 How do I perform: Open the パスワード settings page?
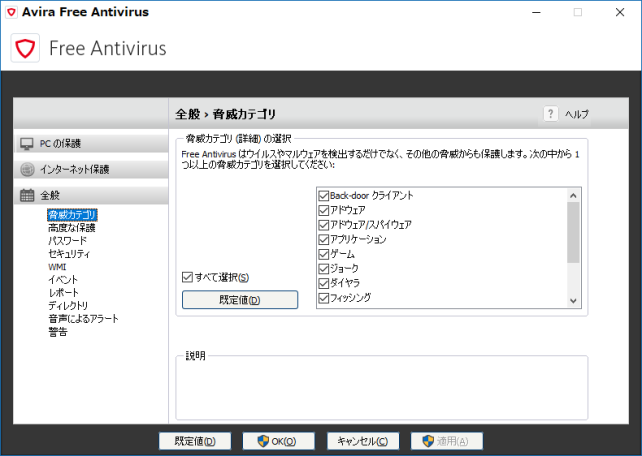[68, 241]
